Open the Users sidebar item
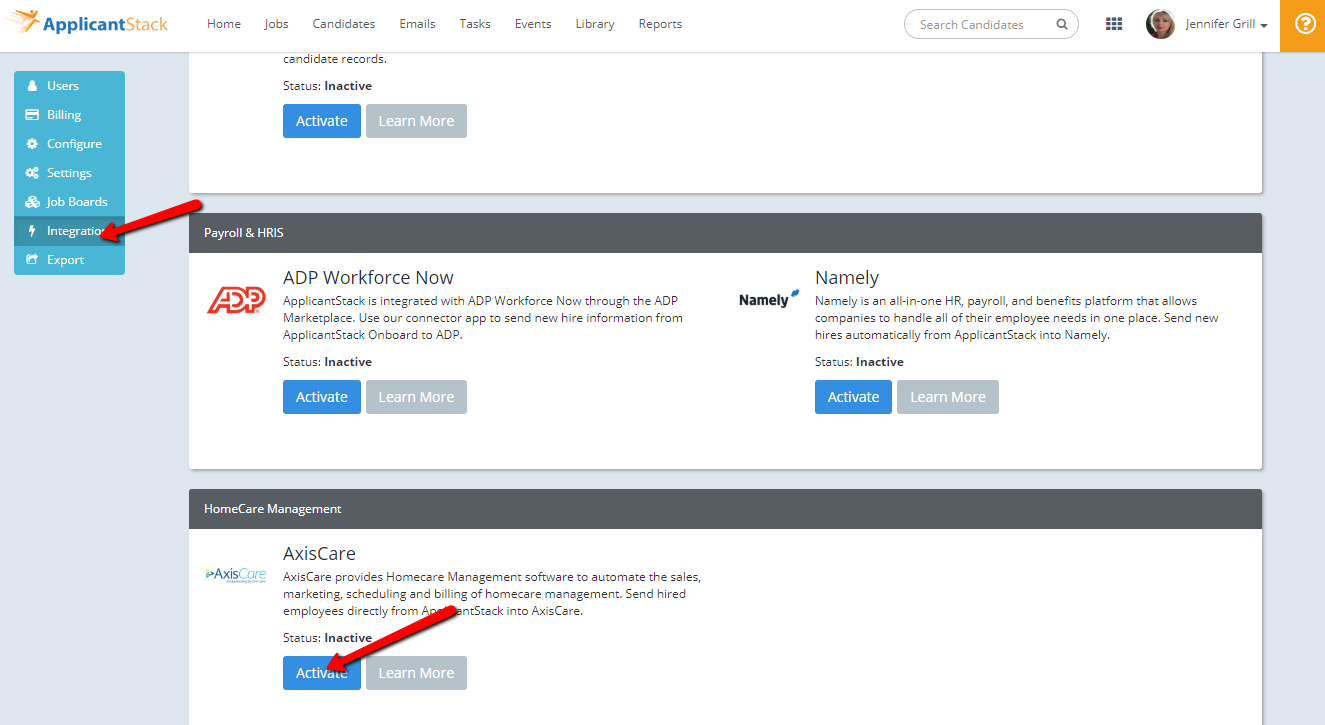 click(63, 86)
